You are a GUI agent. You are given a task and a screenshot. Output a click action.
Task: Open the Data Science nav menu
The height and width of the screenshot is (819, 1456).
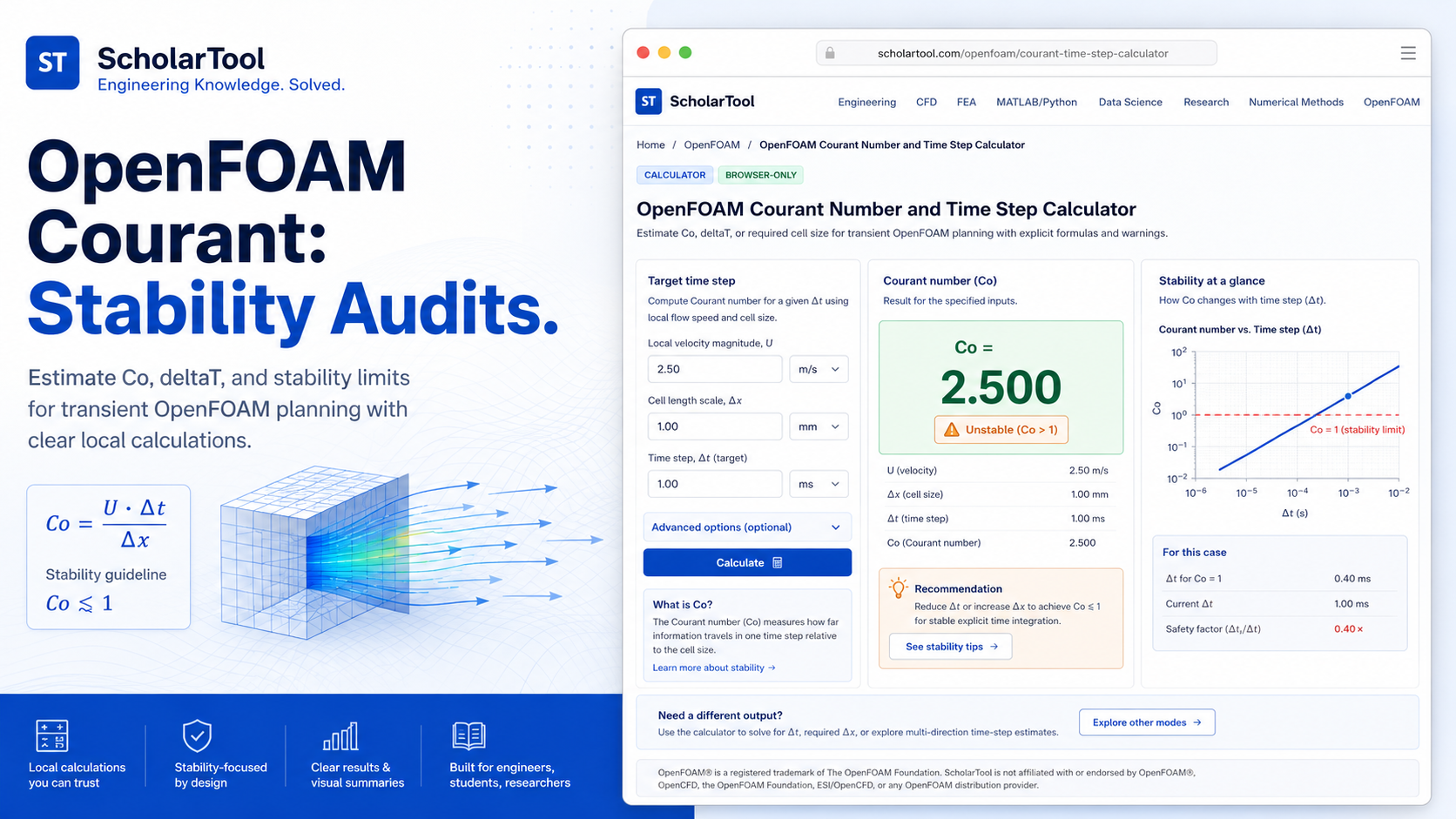point(1130,102)
